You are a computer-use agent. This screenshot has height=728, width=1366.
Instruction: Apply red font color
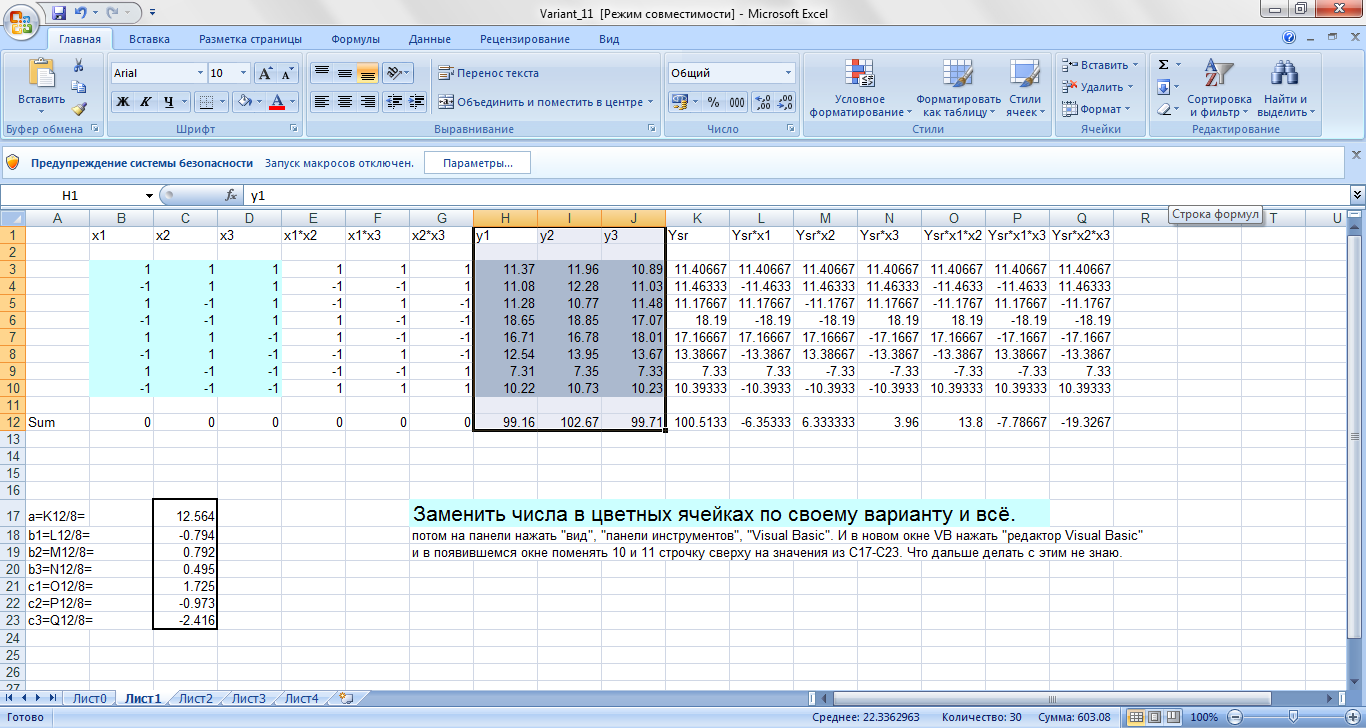tap(279, 102)
